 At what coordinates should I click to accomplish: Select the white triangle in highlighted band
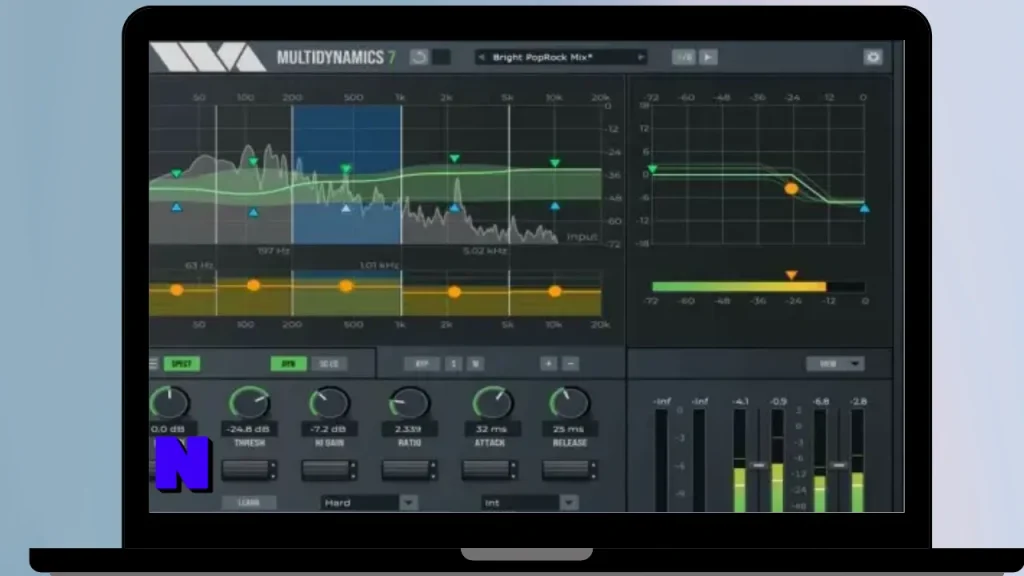tap(346, 208)
